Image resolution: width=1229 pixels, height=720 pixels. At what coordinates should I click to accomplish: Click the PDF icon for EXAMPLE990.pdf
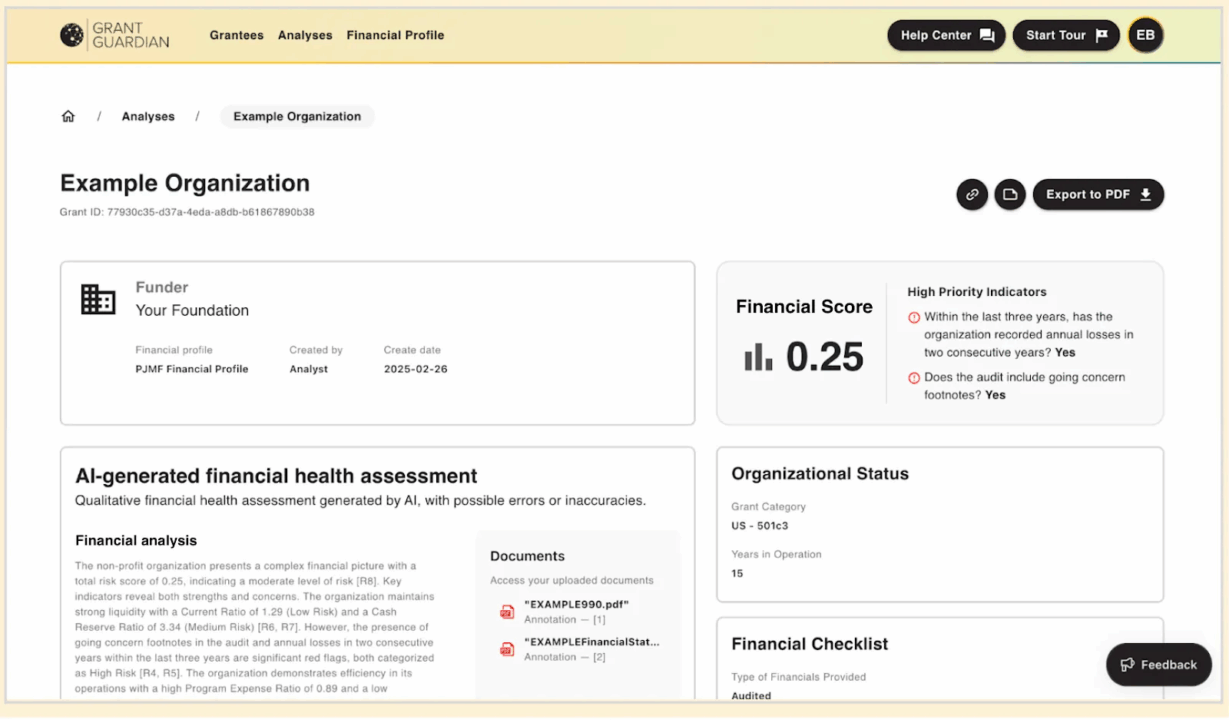(x=507, y=612)
